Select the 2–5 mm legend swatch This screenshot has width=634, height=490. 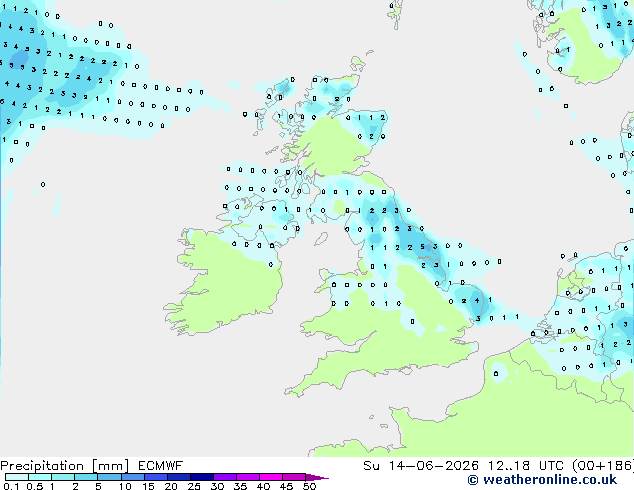(86, 477)
